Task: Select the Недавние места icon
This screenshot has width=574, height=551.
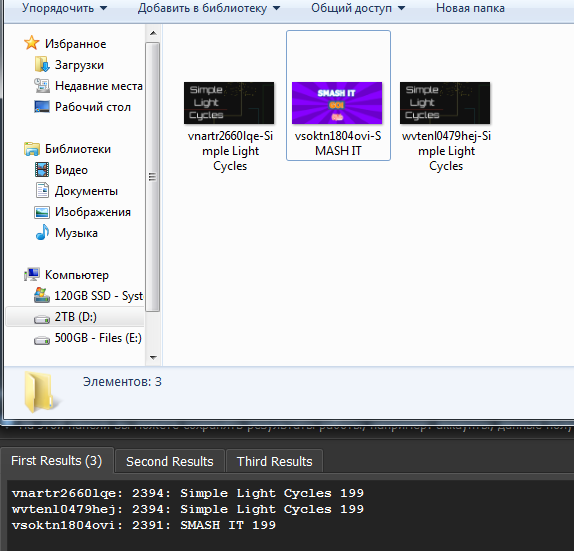Action: coord(42,86)
